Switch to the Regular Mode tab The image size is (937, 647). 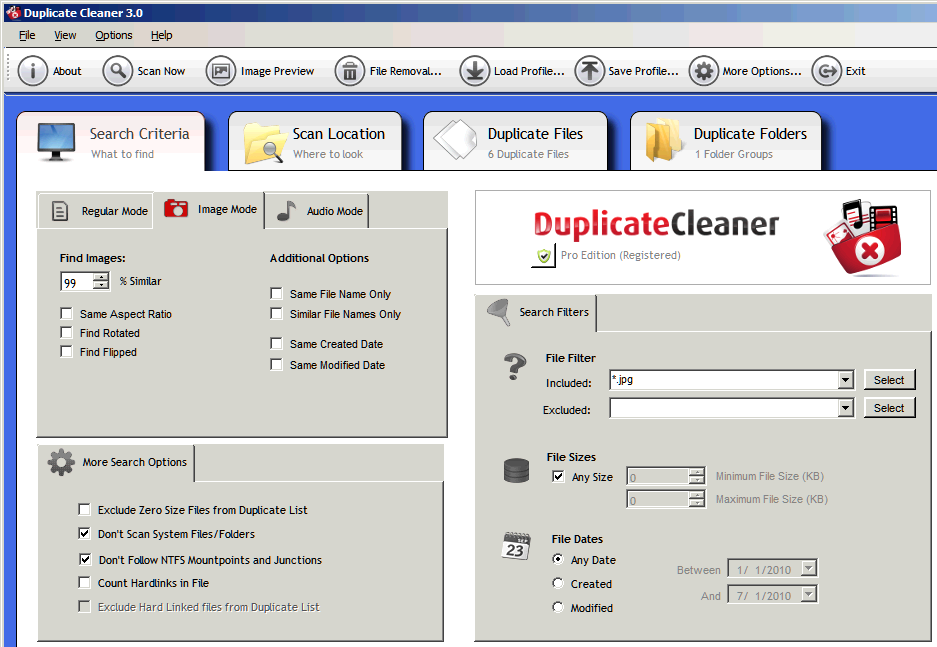tap(96, 211)
